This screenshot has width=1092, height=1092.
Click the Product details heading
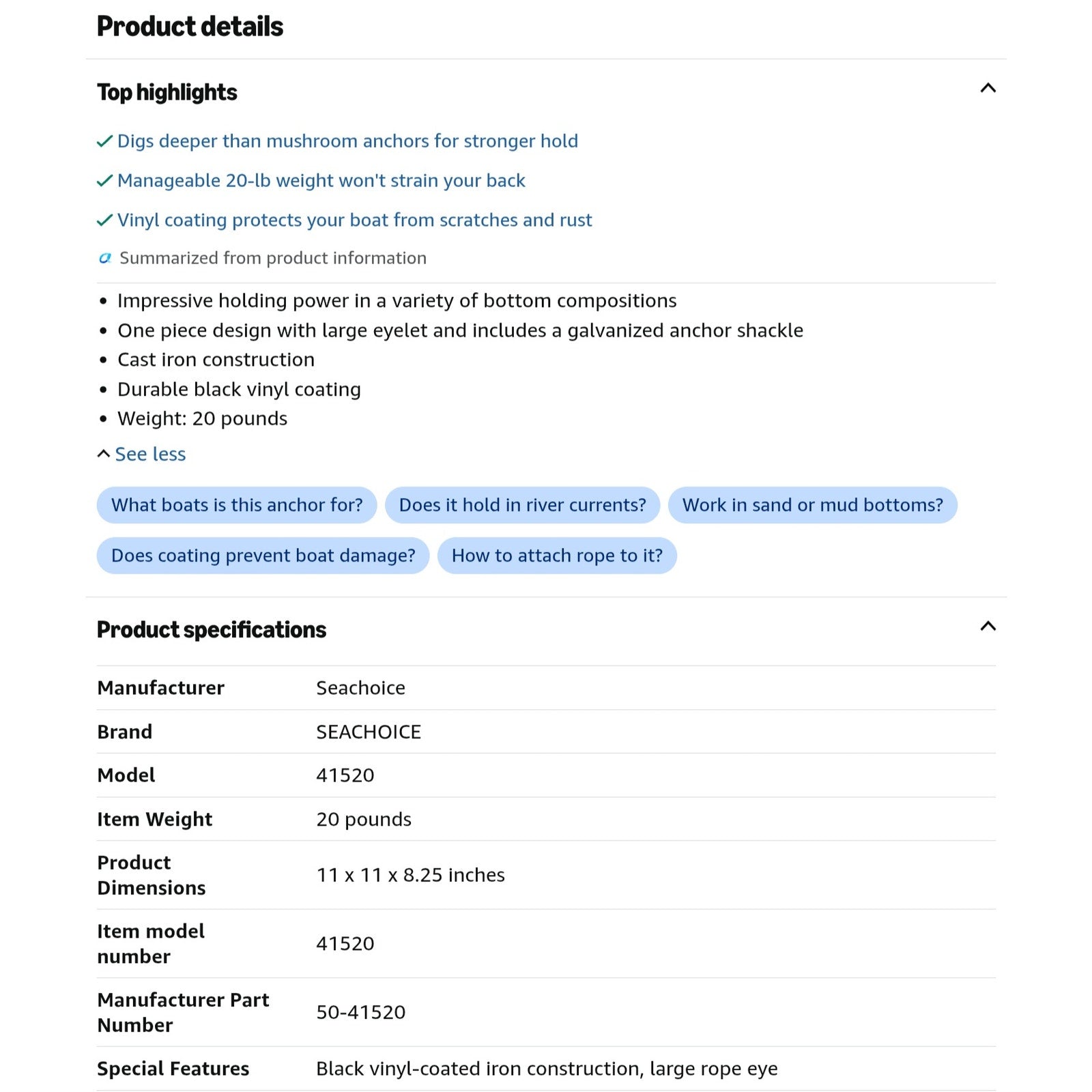(190, 27)
